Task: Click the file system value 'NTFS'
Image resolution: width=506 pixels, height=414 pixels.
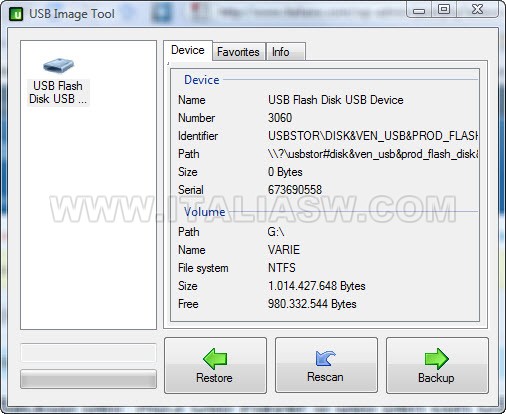Action: click(x=282, y=268)
